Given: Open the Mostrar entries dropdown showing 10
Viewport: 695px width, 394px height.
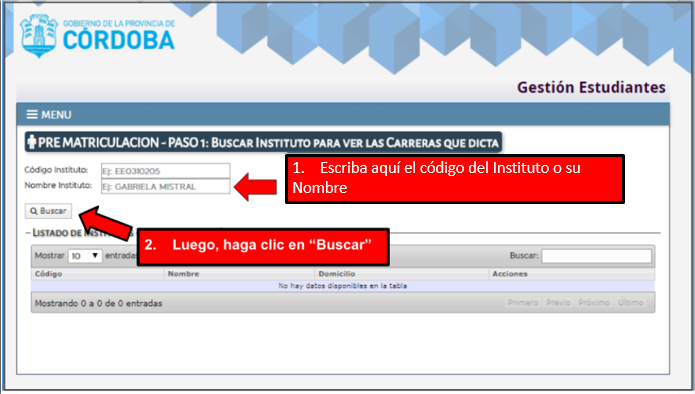Looking at the screenshot, I should (x=85, y=256).
